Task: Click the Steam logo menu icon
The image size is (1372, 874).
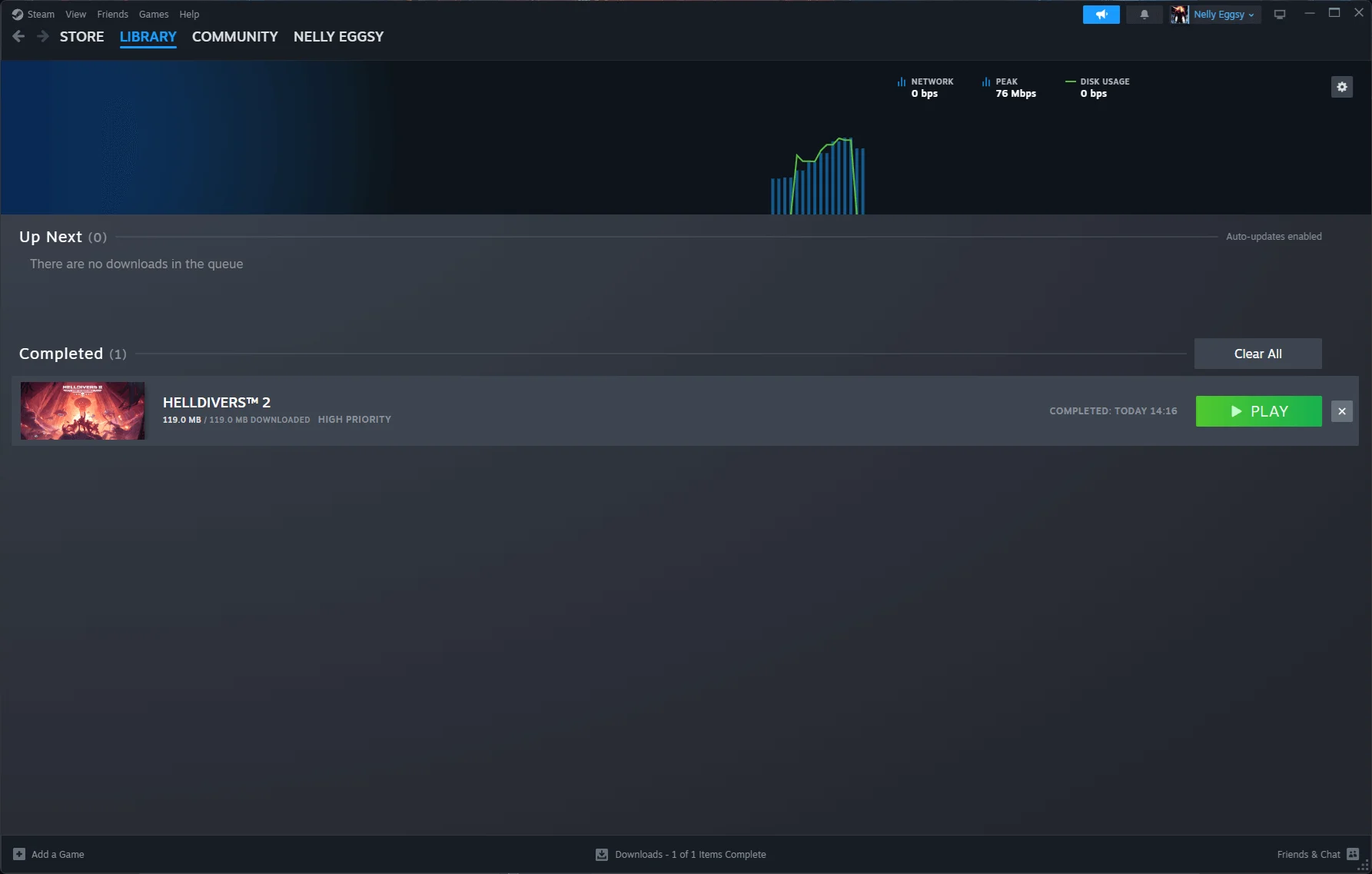Action: click(18, 14)
